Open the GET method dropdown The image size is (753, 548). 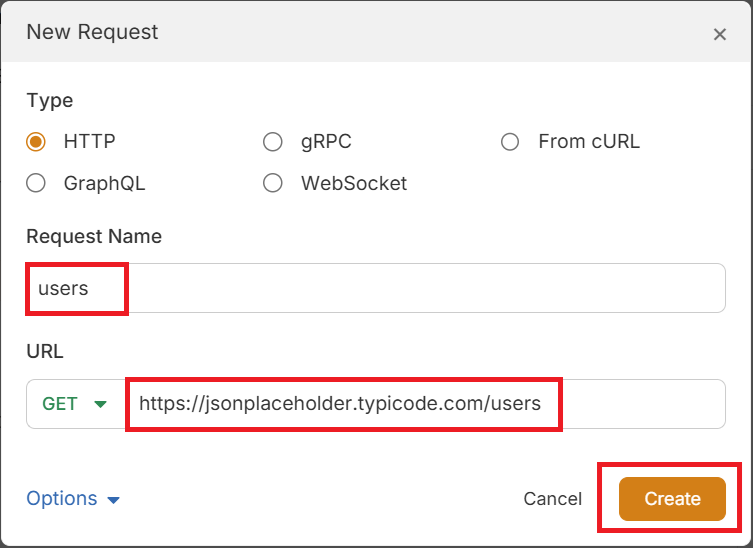74,404
